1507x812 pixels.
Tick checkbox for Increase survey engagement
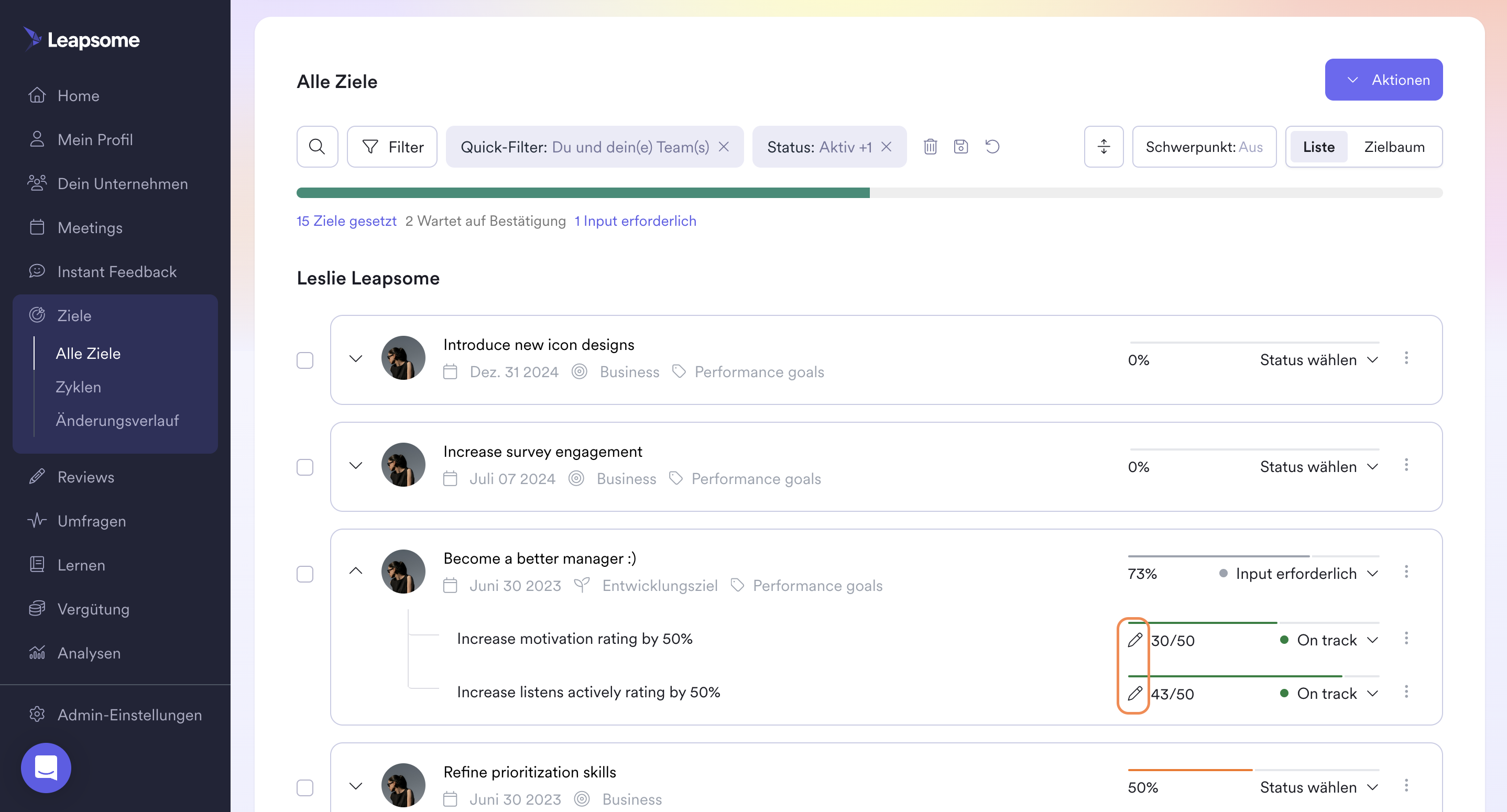[x=305, y=467]
